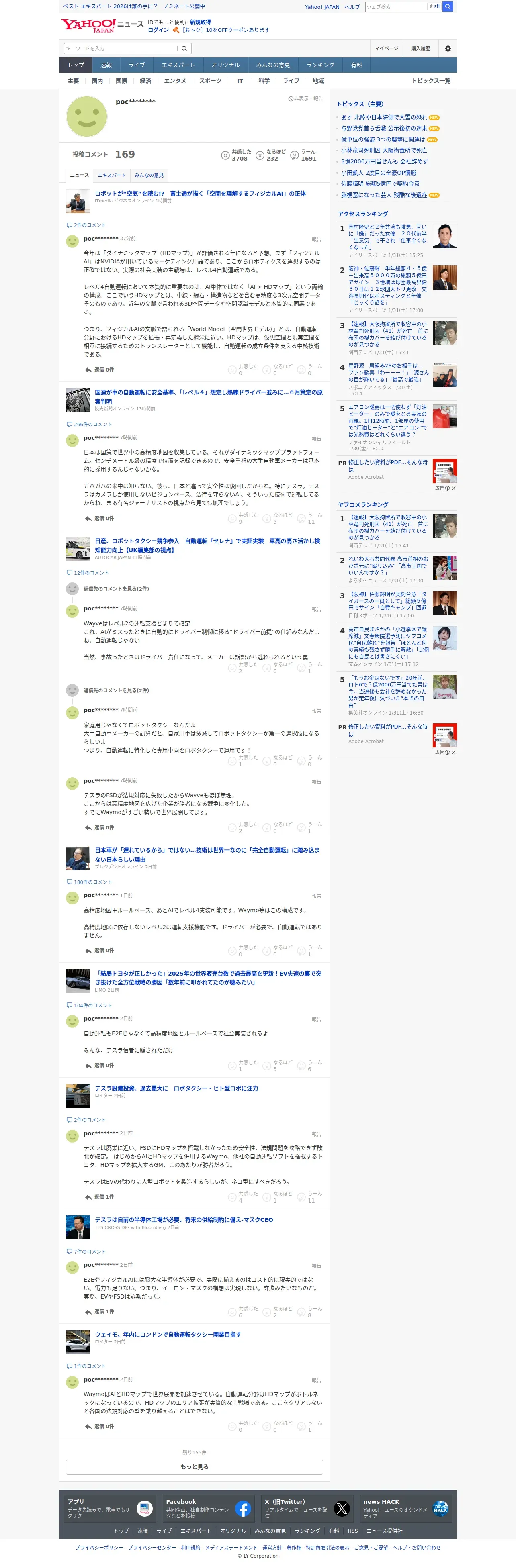
Task: Click マイページ button
Action: click(386, 49)
